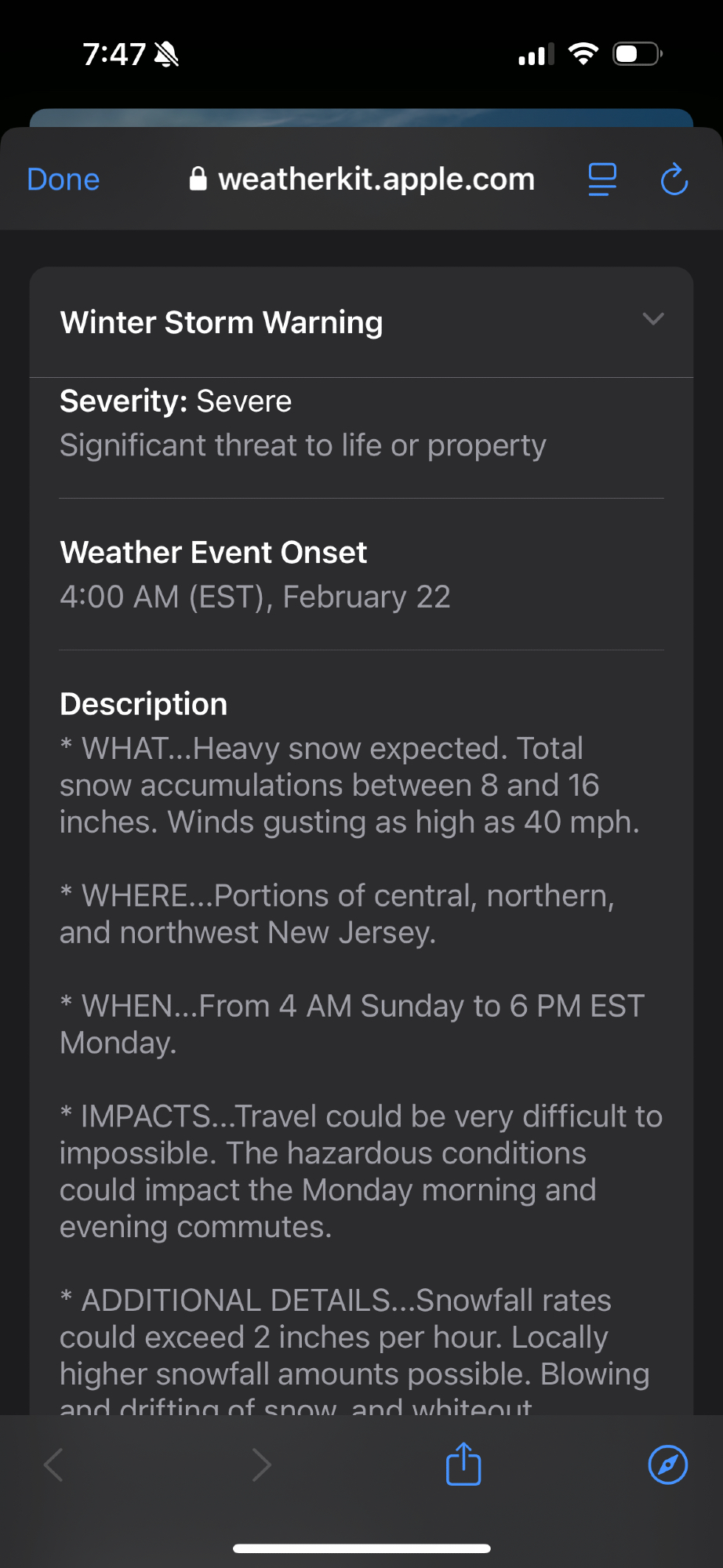
Task: Tap the battery indicator
Action: [x=637, y=54]
